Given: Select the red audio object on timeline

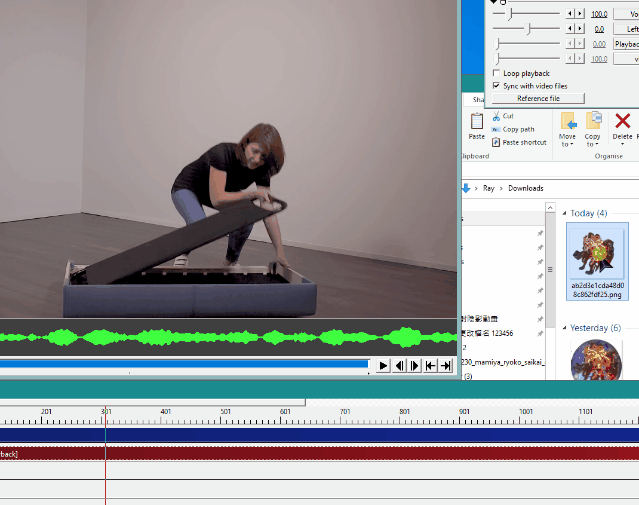Looking at the screenshot, I should pos(320,453).
